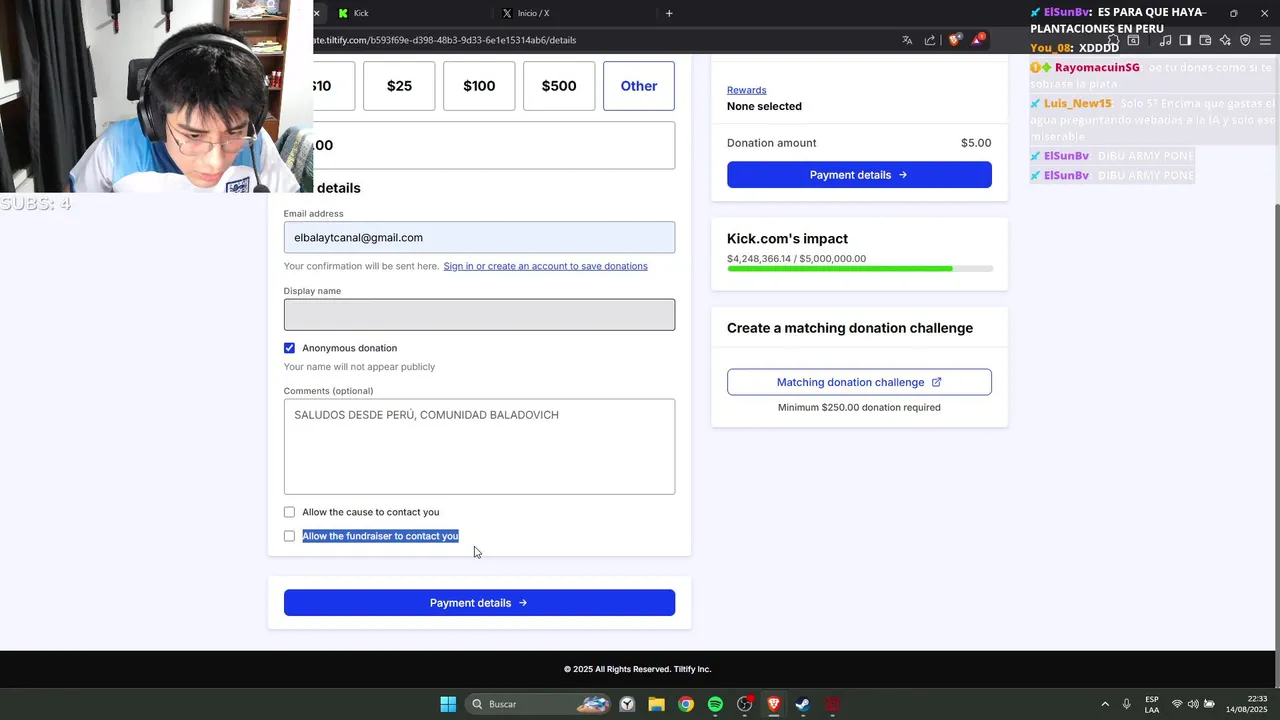
Task: Select the $500 donation amount
Action: (559, 86)
